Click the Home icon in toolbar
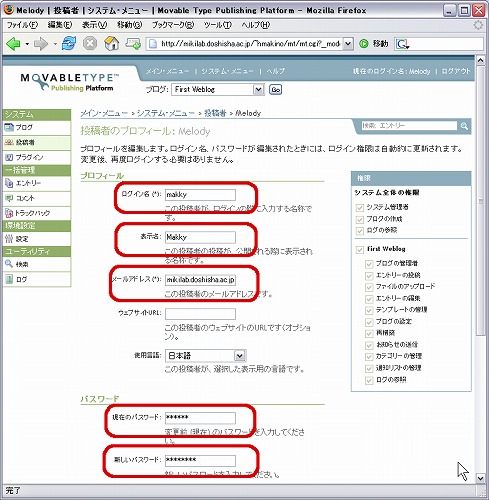Viewport: 489px width, 500px height. [112, 44]
